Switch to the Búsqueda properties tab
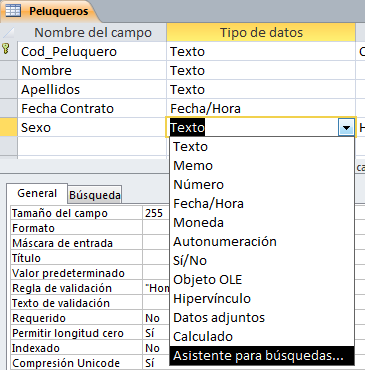 point(95,195)
